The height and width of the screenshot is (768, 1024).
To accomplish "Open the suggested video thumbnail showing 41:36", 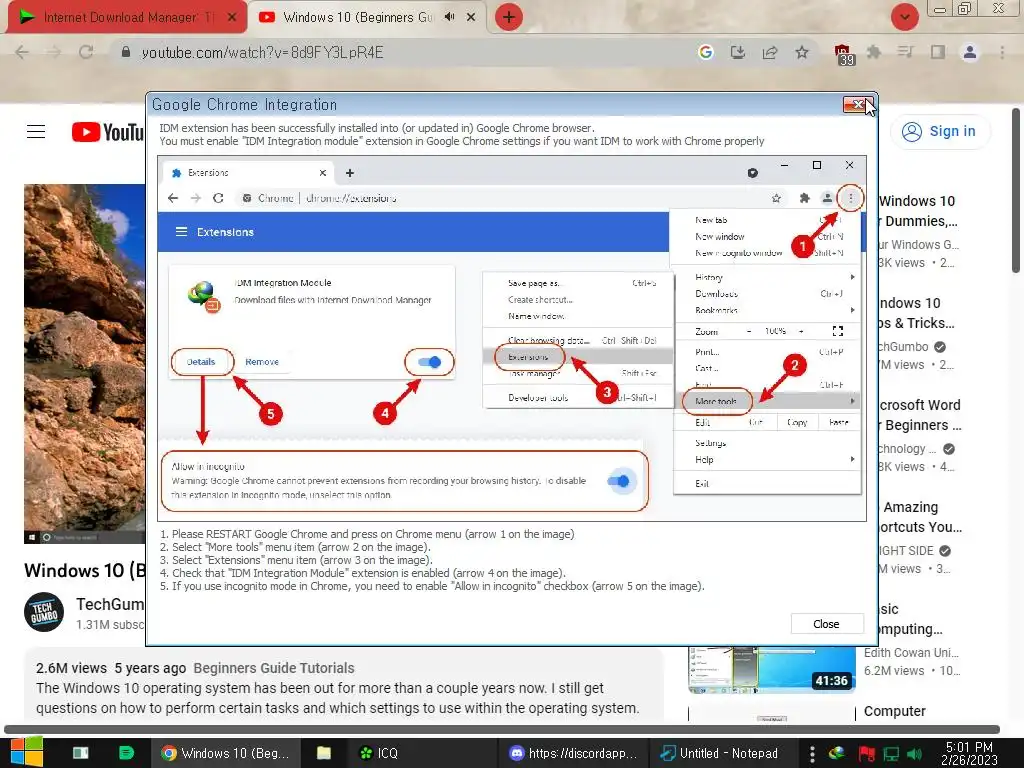I will [x=772, y=670].
